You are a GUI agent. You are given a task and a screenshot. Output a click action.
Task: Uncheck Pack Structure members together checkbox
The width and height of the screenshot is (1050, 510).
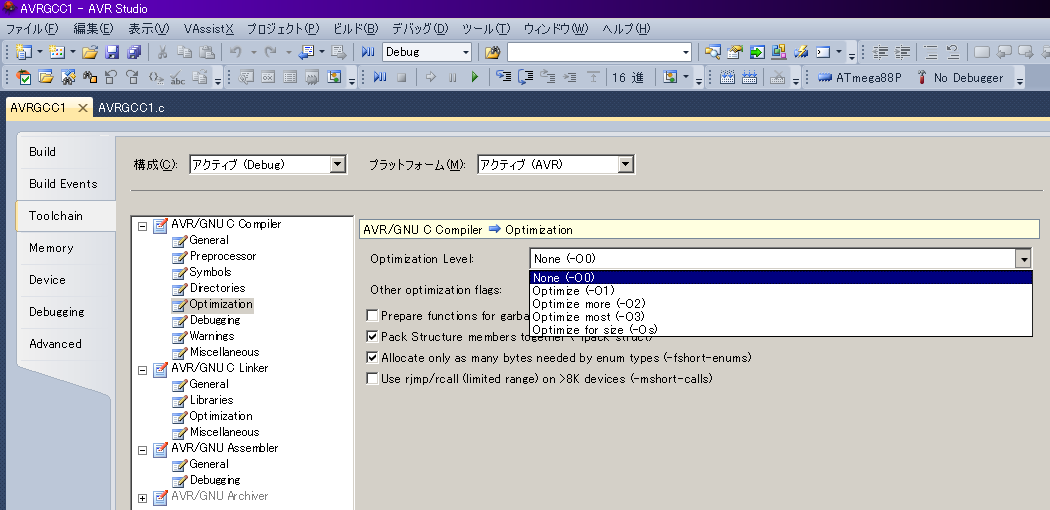(372, 337)
